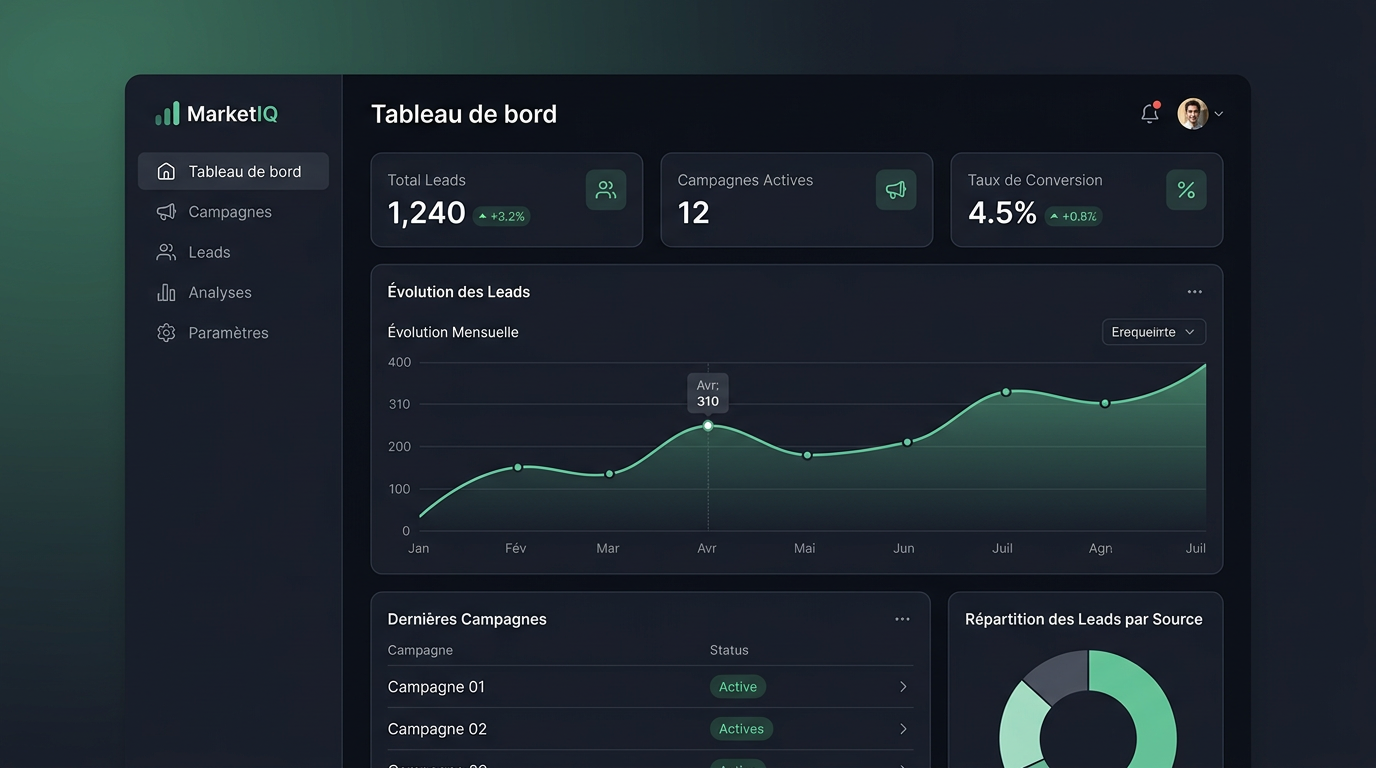The height and width of the screenshot is (768, 1376).
Task: Click the 1,240 Total Leads value
Action: click(427, 213)
